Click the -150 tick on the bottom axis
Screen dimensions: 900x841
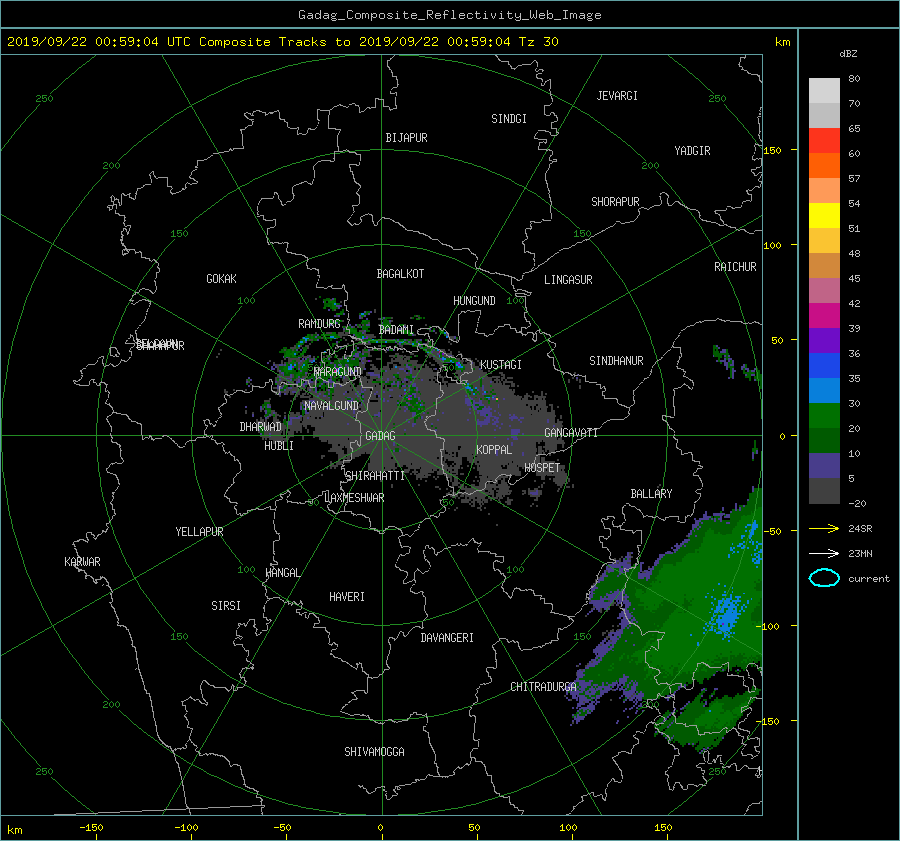pos(91,828)
